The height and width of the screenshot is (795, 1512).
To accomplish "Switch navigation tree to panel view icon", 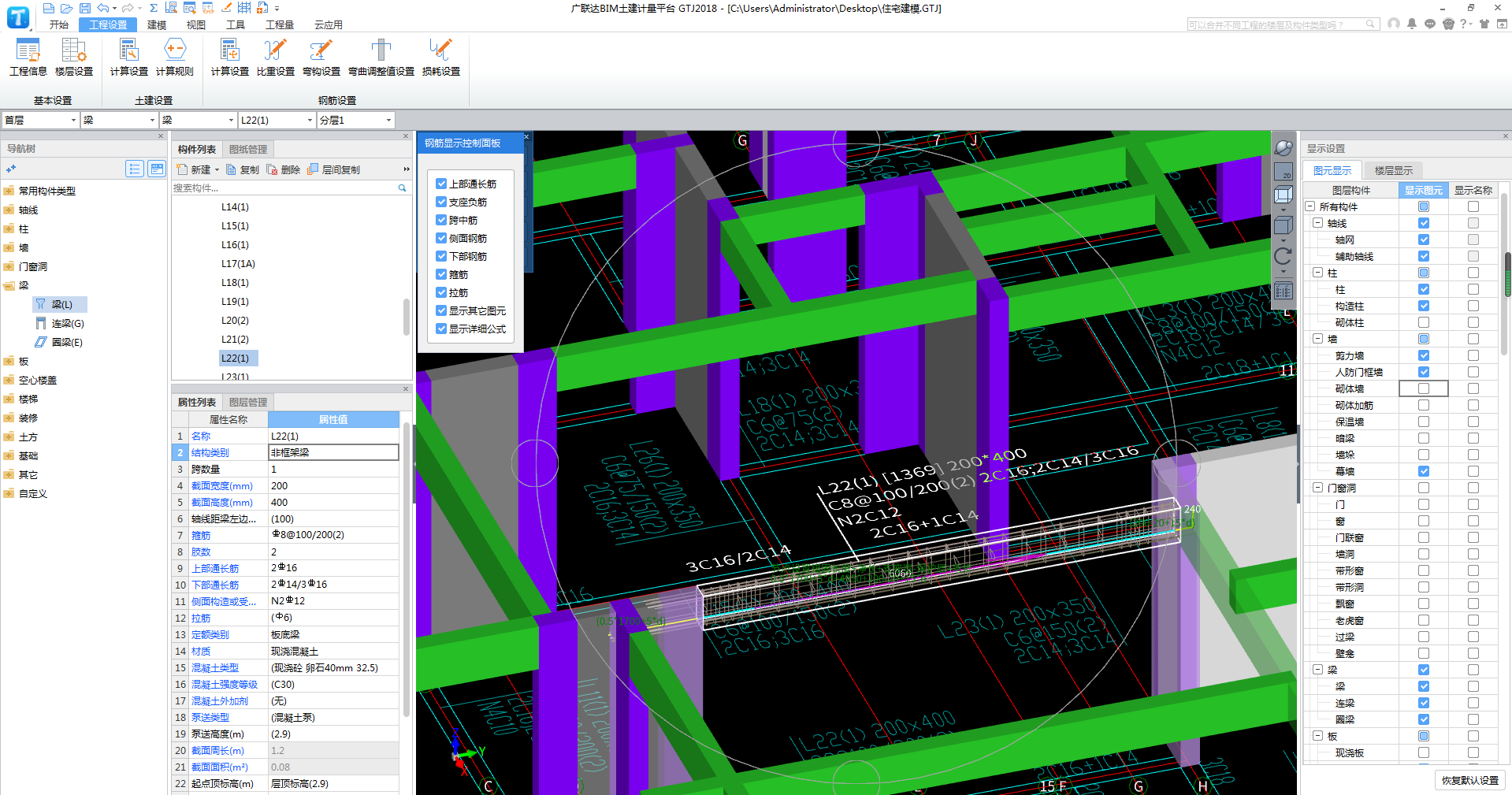I will coord(157,169).
